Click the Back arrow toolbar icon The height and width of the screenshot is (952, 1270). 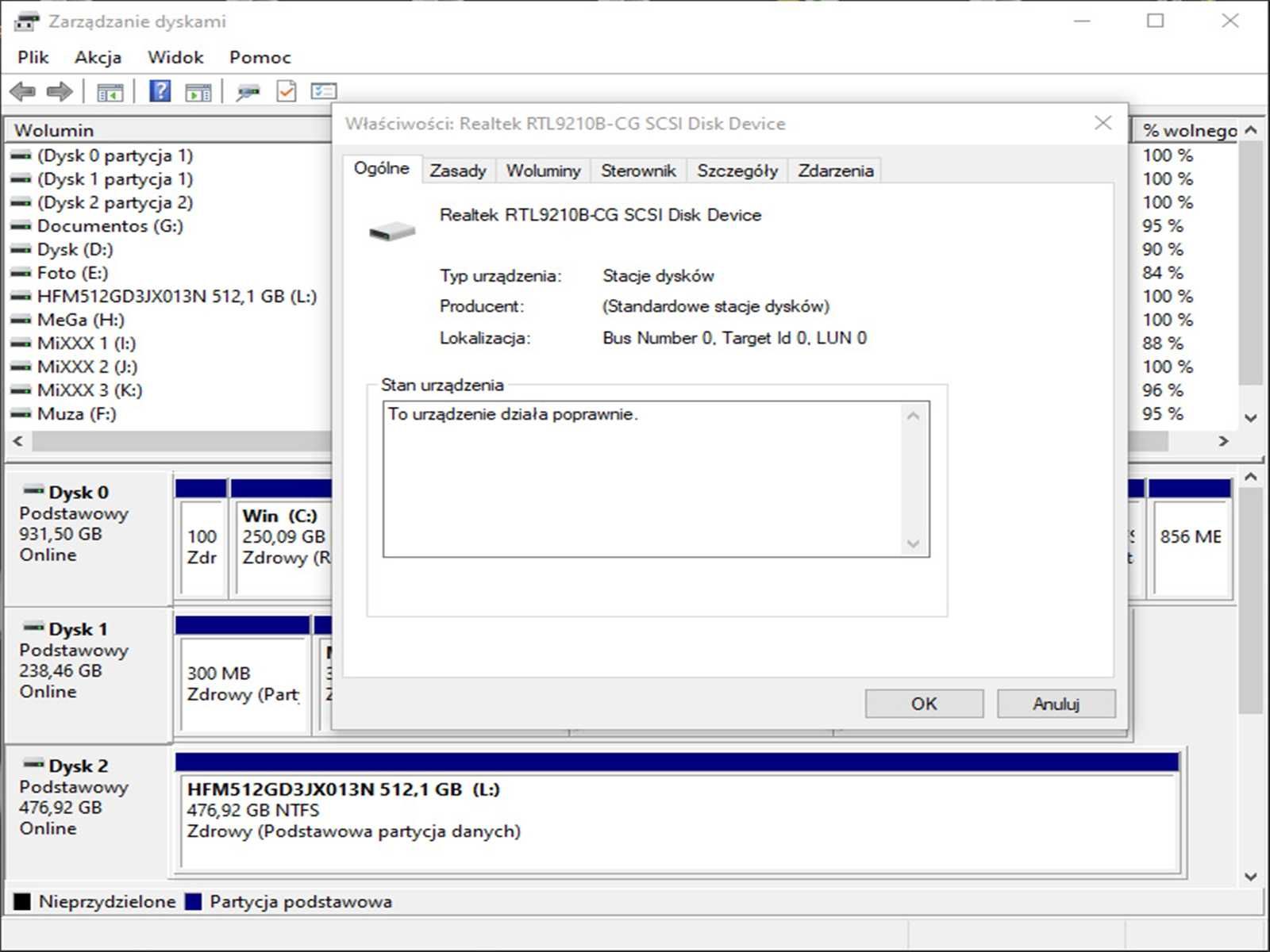click(22, 92)
